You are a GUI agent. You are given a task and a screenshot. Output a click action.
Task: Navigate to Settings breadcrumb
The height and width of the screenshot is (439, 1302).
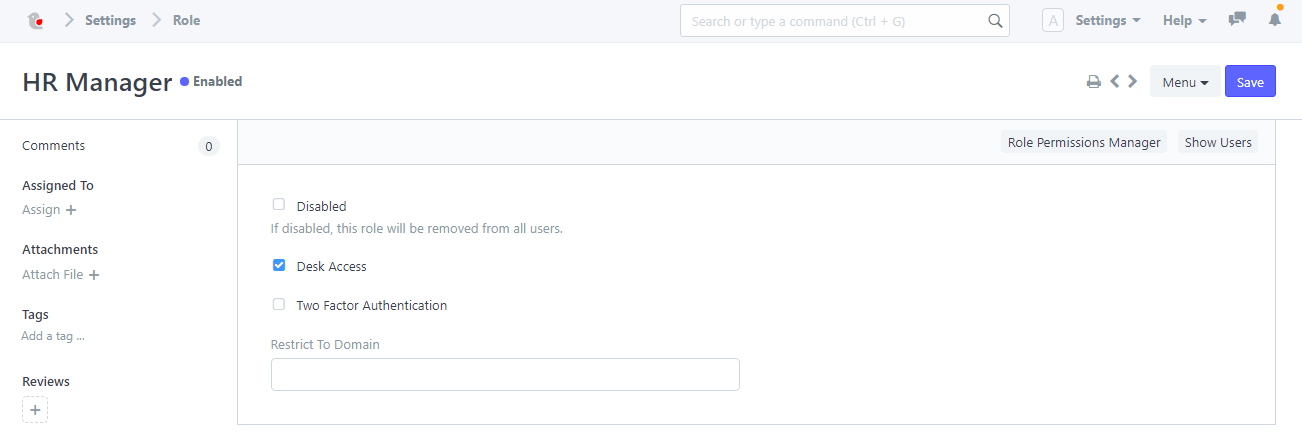pos(110,20)
